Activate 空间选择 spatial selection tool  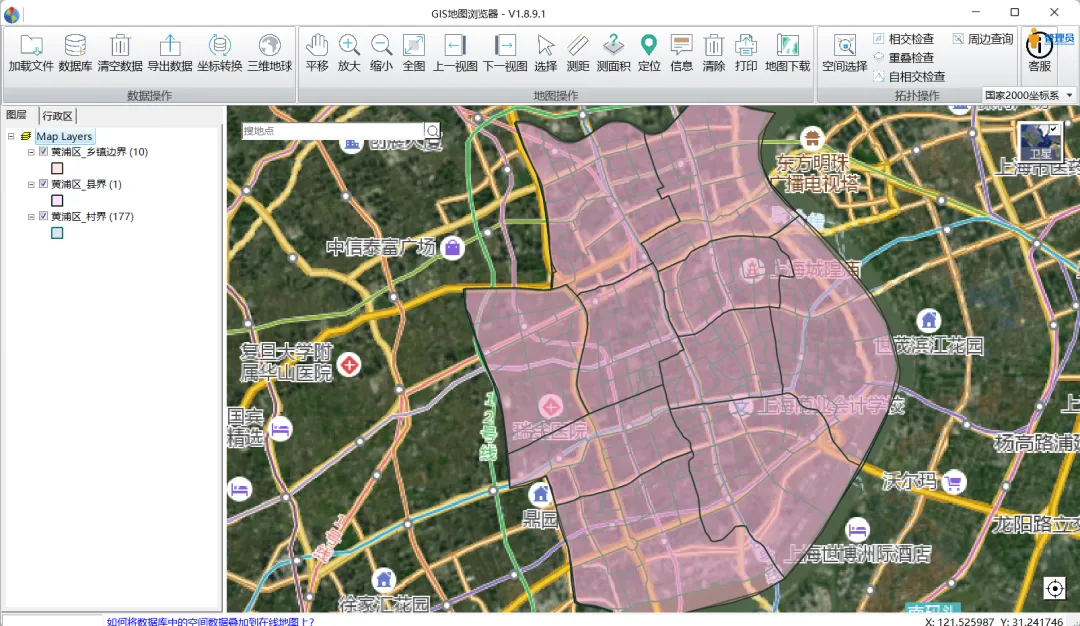[x=844, y=52]
